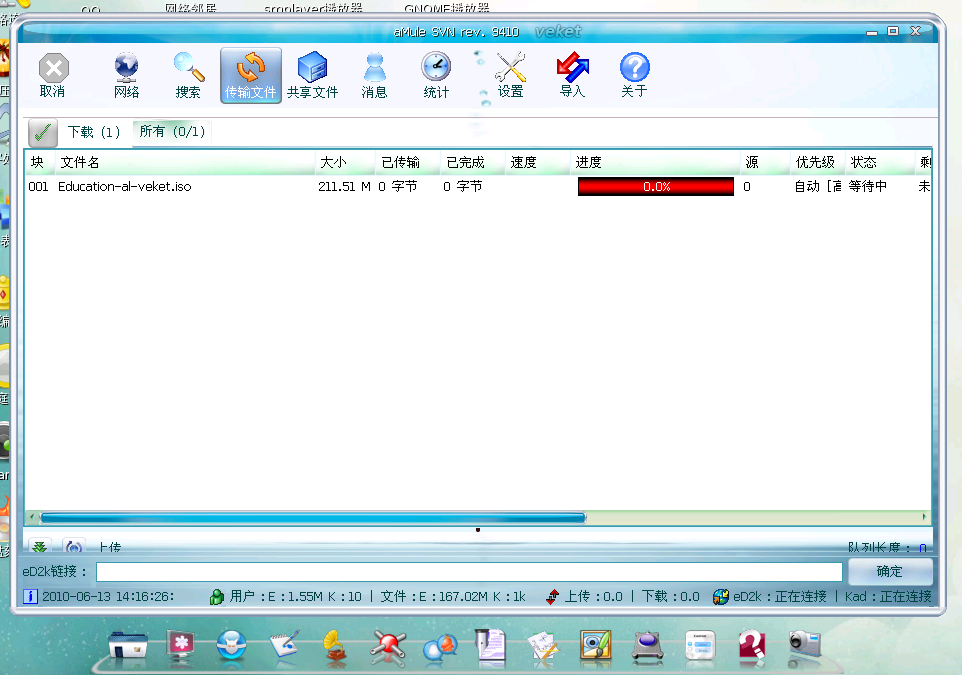Switch to the 所有 (0/1) category tab
The image size is (962, 675).
[172, 131]
